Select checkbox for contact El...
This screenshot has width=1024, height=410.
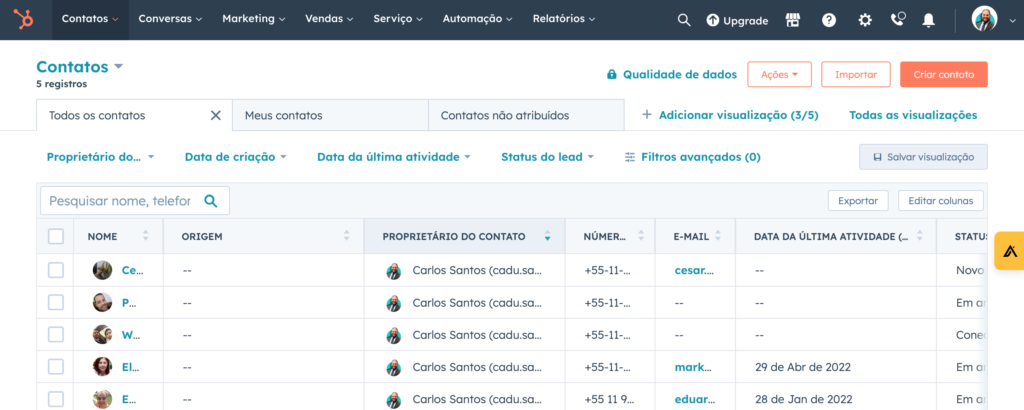click(x=56, y=367)
